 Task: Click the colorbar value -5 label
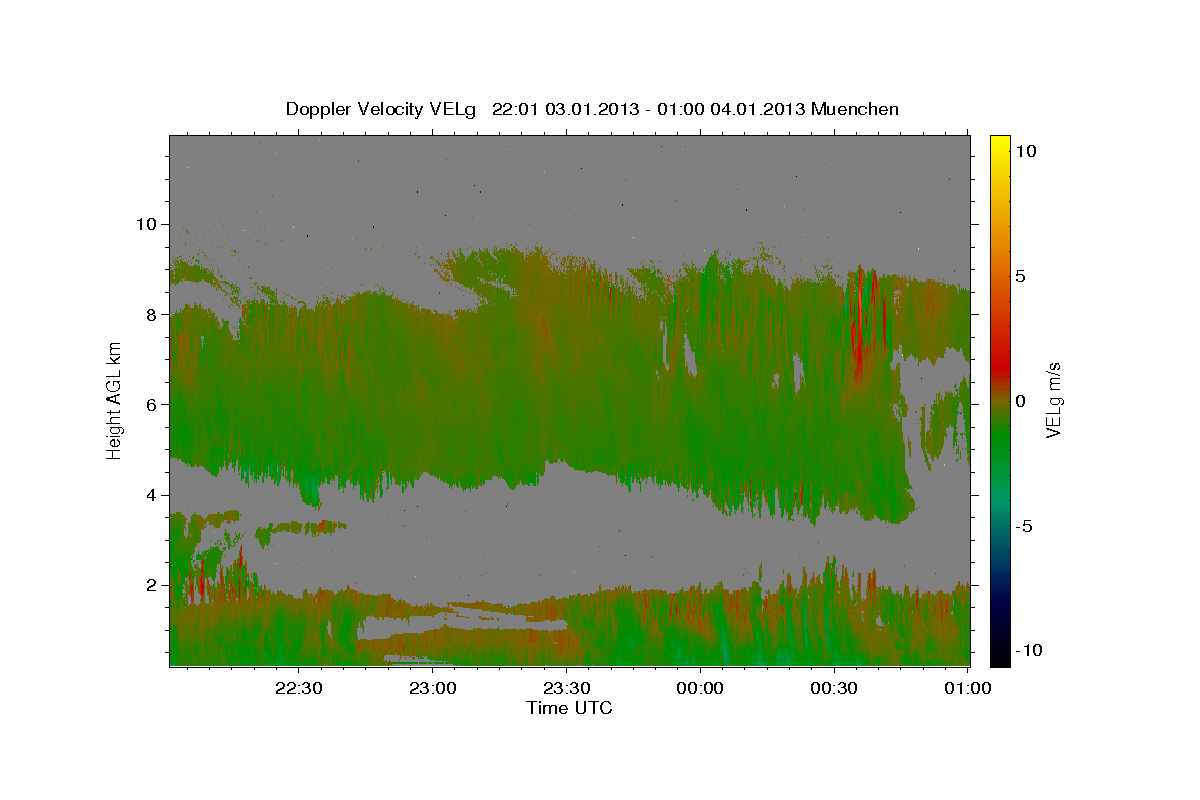point(1025,526)
